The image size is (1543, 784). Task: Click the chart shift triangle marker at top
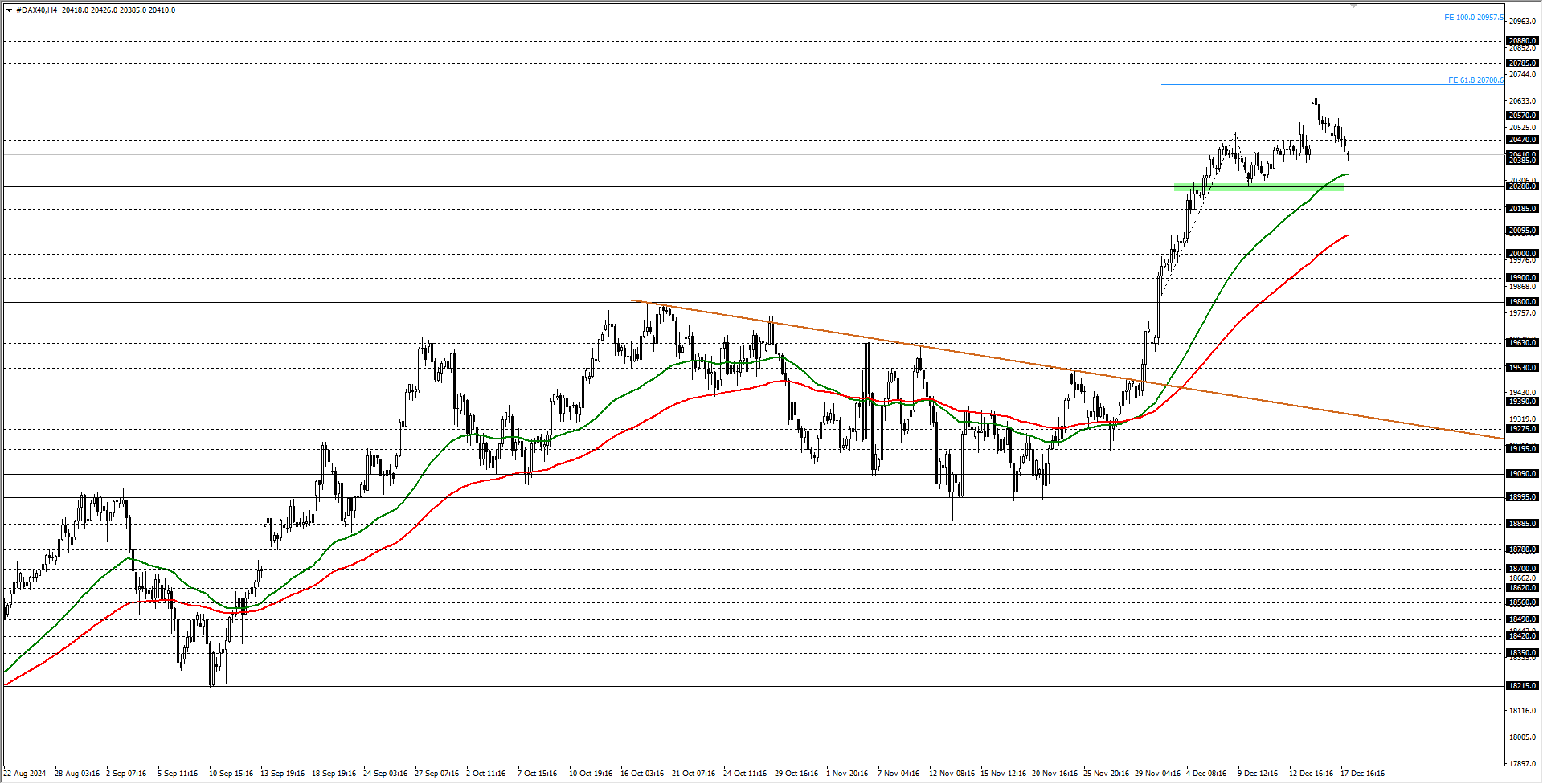1353,6
